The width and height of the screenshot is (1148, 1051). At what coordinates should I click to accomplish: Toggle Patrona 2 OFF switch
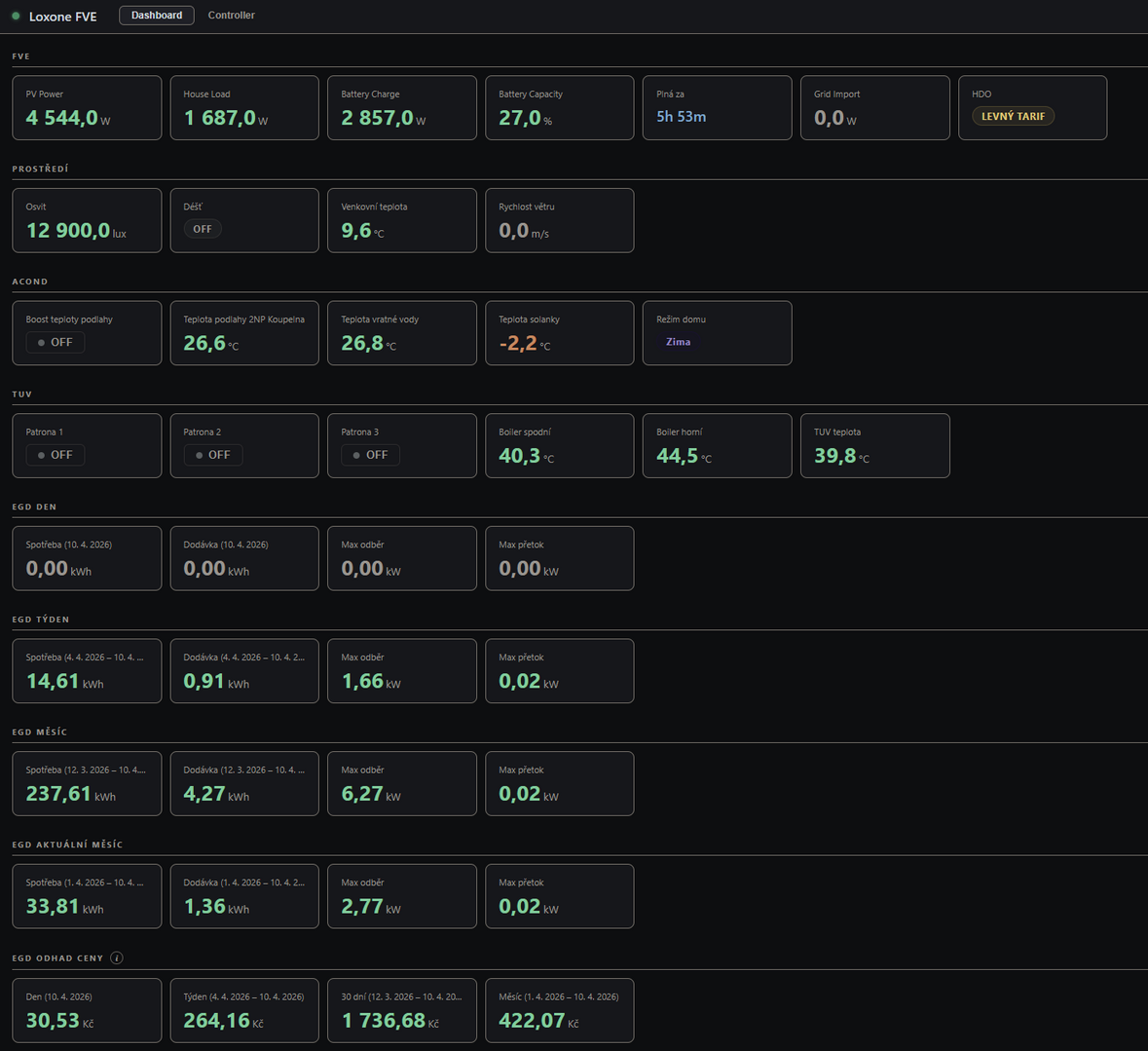213,455
